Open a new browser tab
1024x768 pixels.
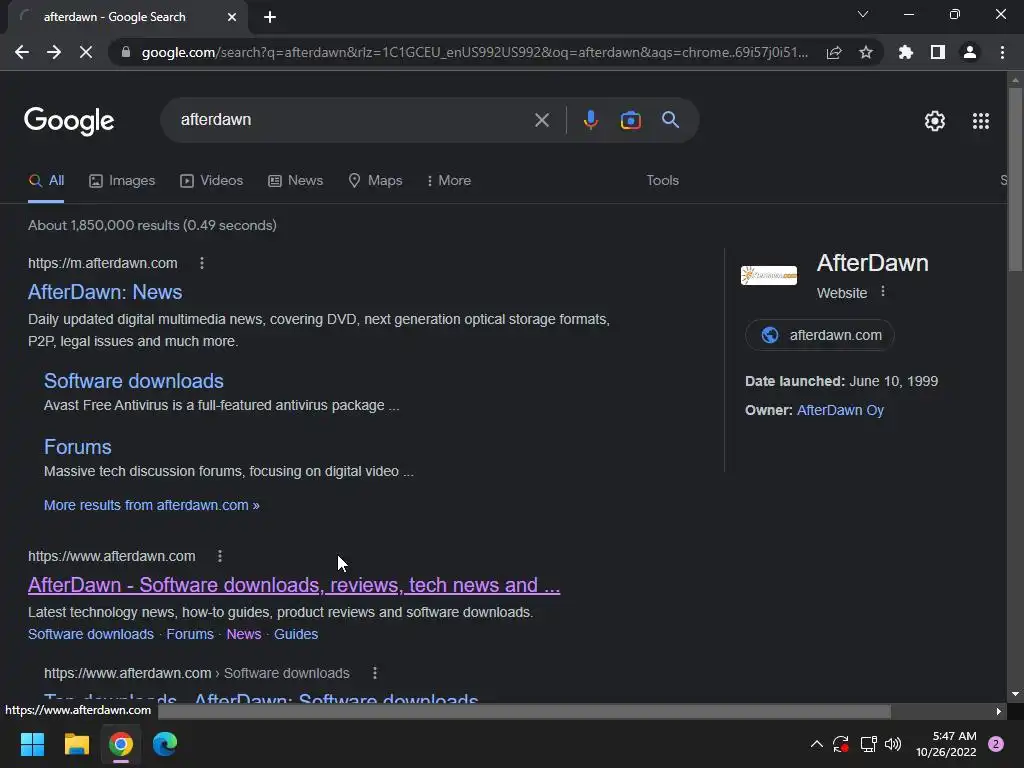coord(270,17)
